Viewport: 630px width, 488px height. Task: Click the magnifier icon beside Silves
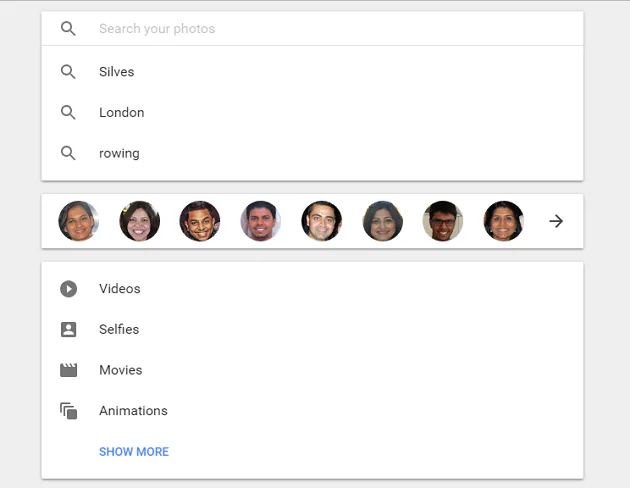tap(68, 72)
